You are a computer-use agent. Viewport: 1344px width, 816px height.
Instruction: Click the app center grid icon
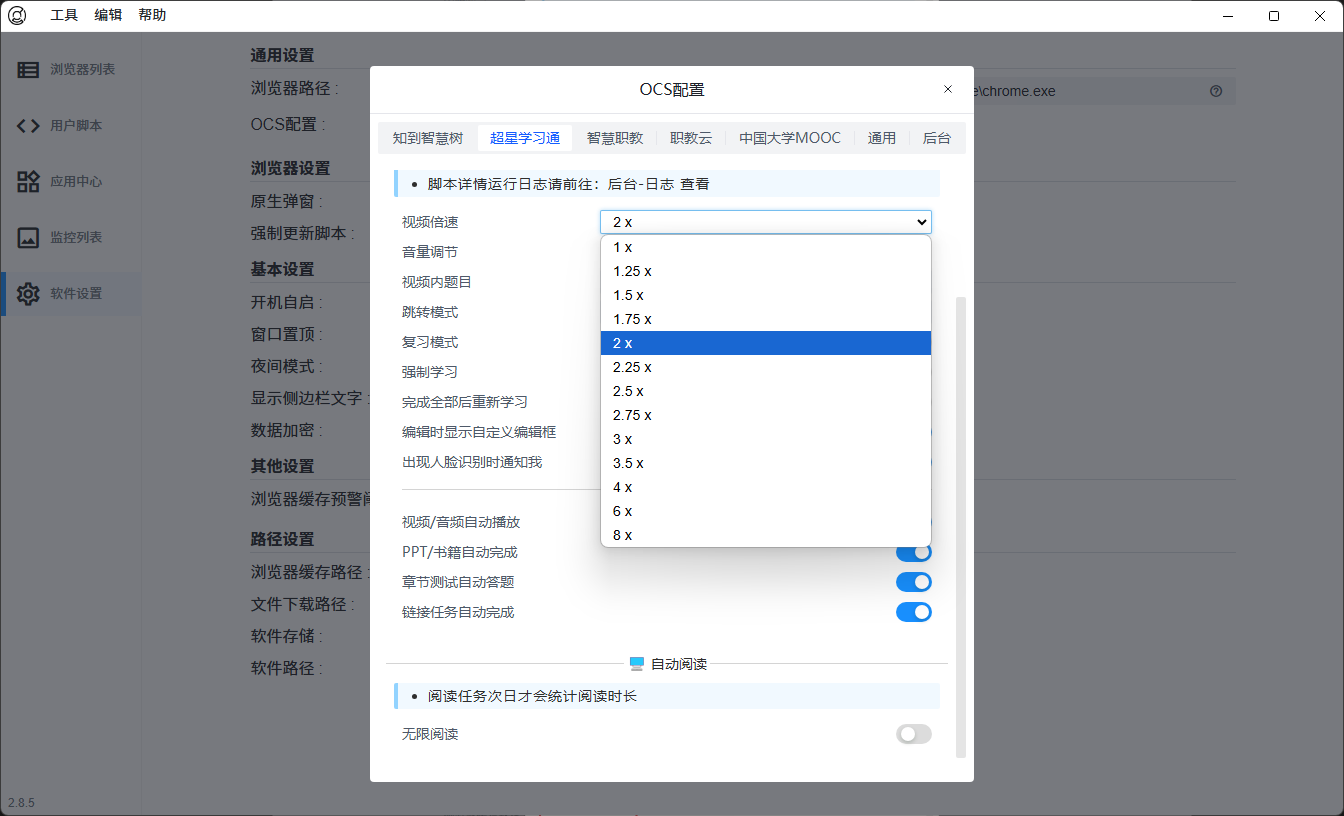tap(28, 182)
